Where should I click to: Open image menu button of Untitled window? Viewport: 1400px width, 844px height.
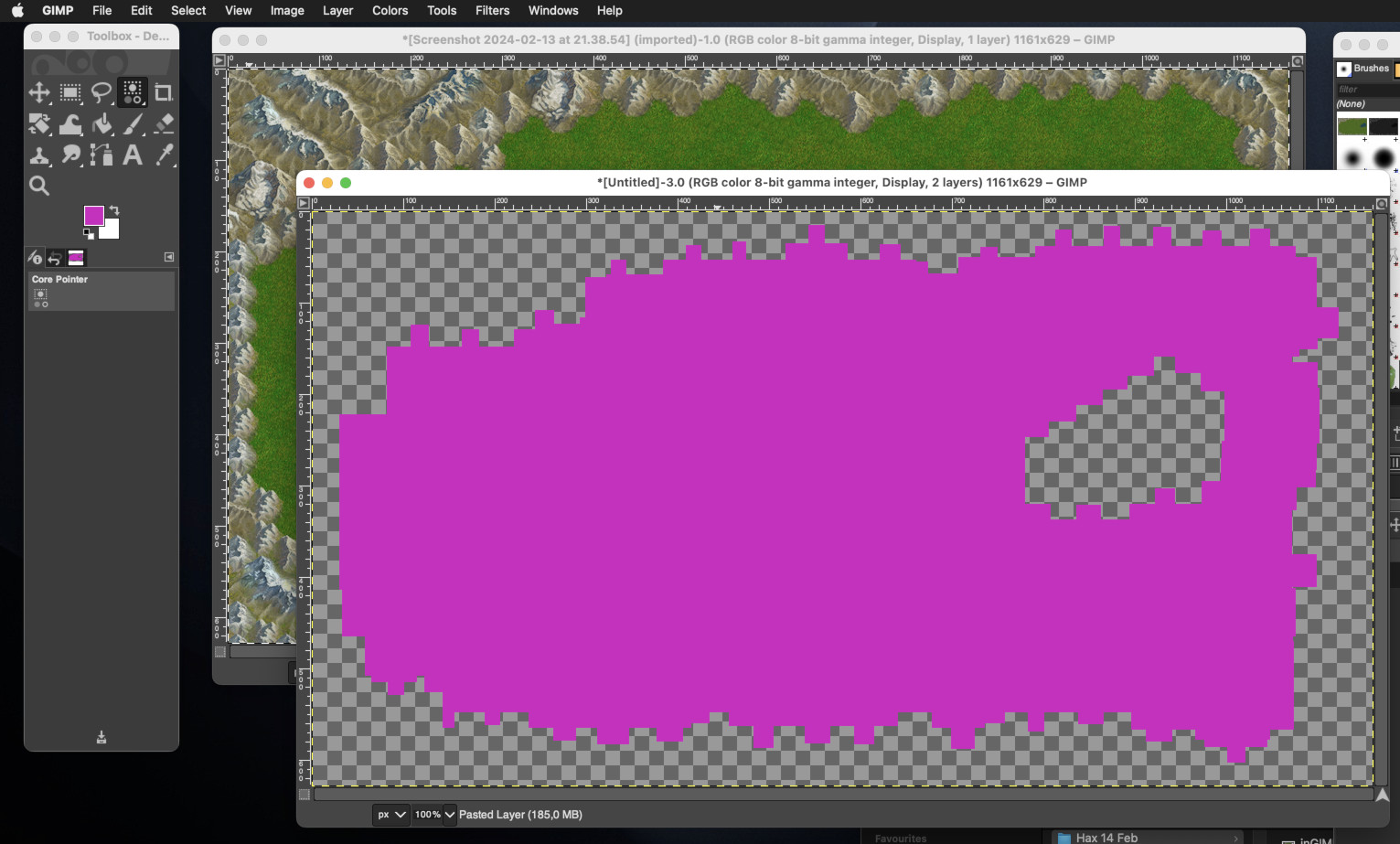click(304, 204)
